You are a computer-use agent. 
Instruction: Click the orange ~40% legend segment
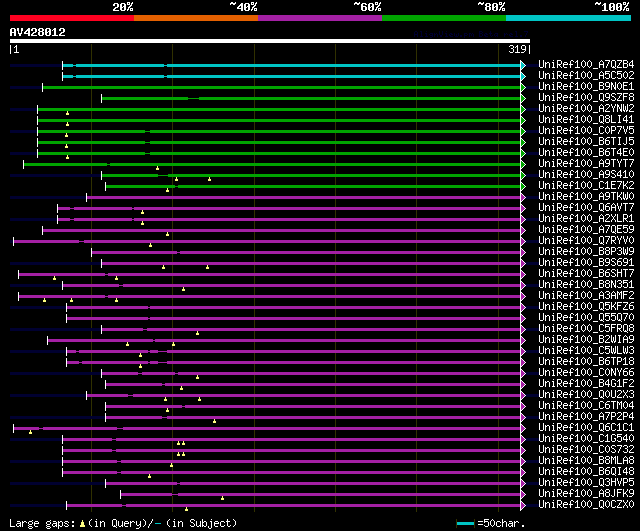coord(196,18)
